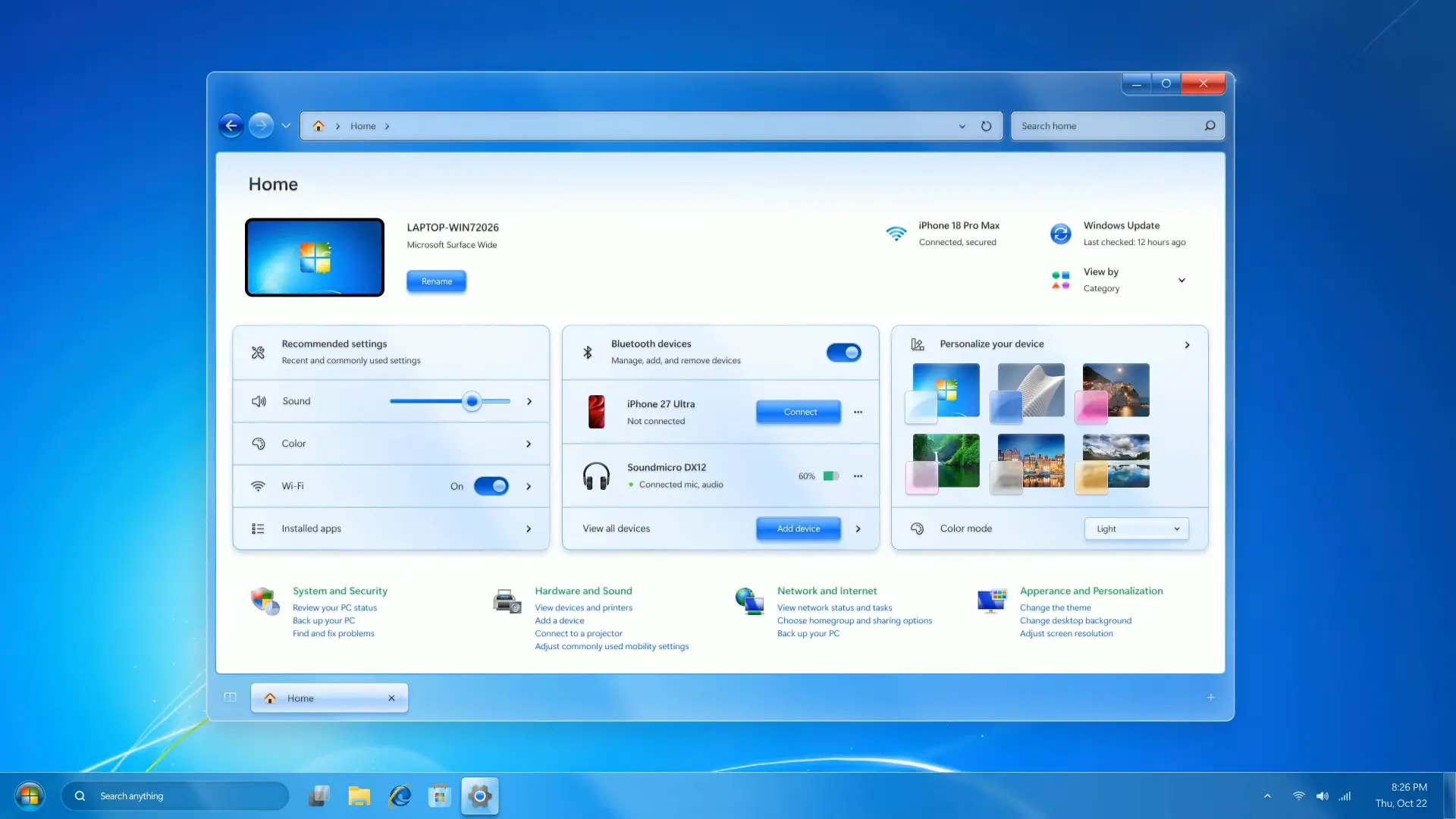Open Windows Update sync icon
1456x819 pixels.
click(1060, 234)
